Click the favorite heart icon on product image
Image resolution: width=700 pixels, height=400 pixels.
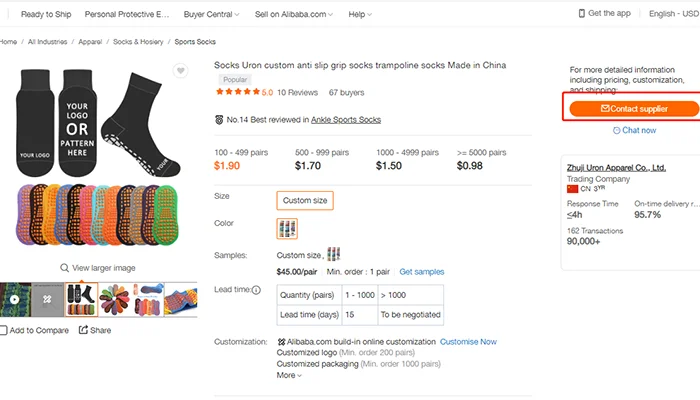[180, 71]
